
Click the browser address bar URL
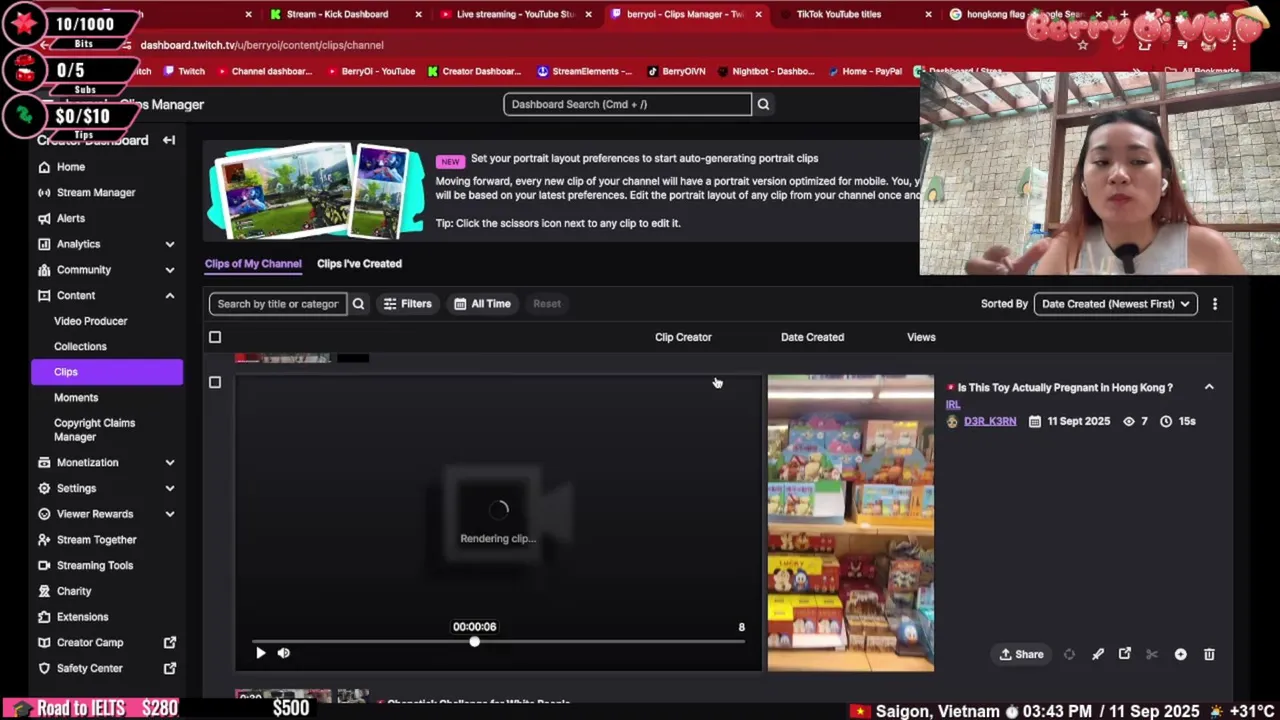point(262,45)
